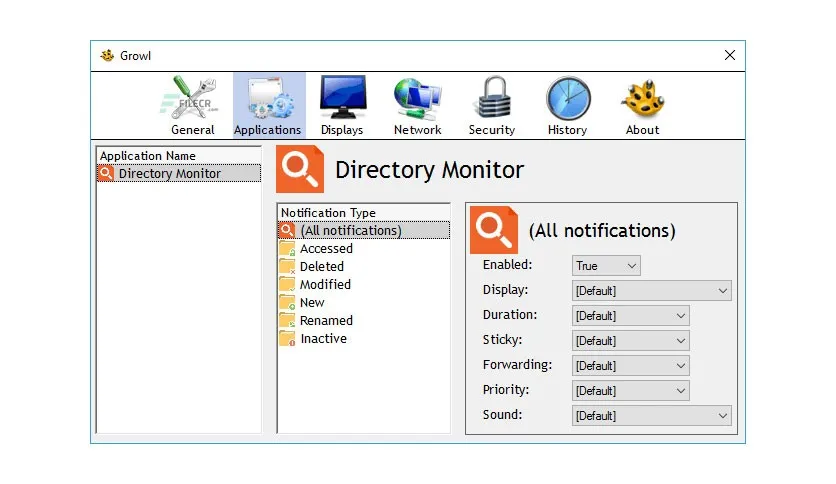Expand the Enabled True dropdown

(x=606, y=265)
